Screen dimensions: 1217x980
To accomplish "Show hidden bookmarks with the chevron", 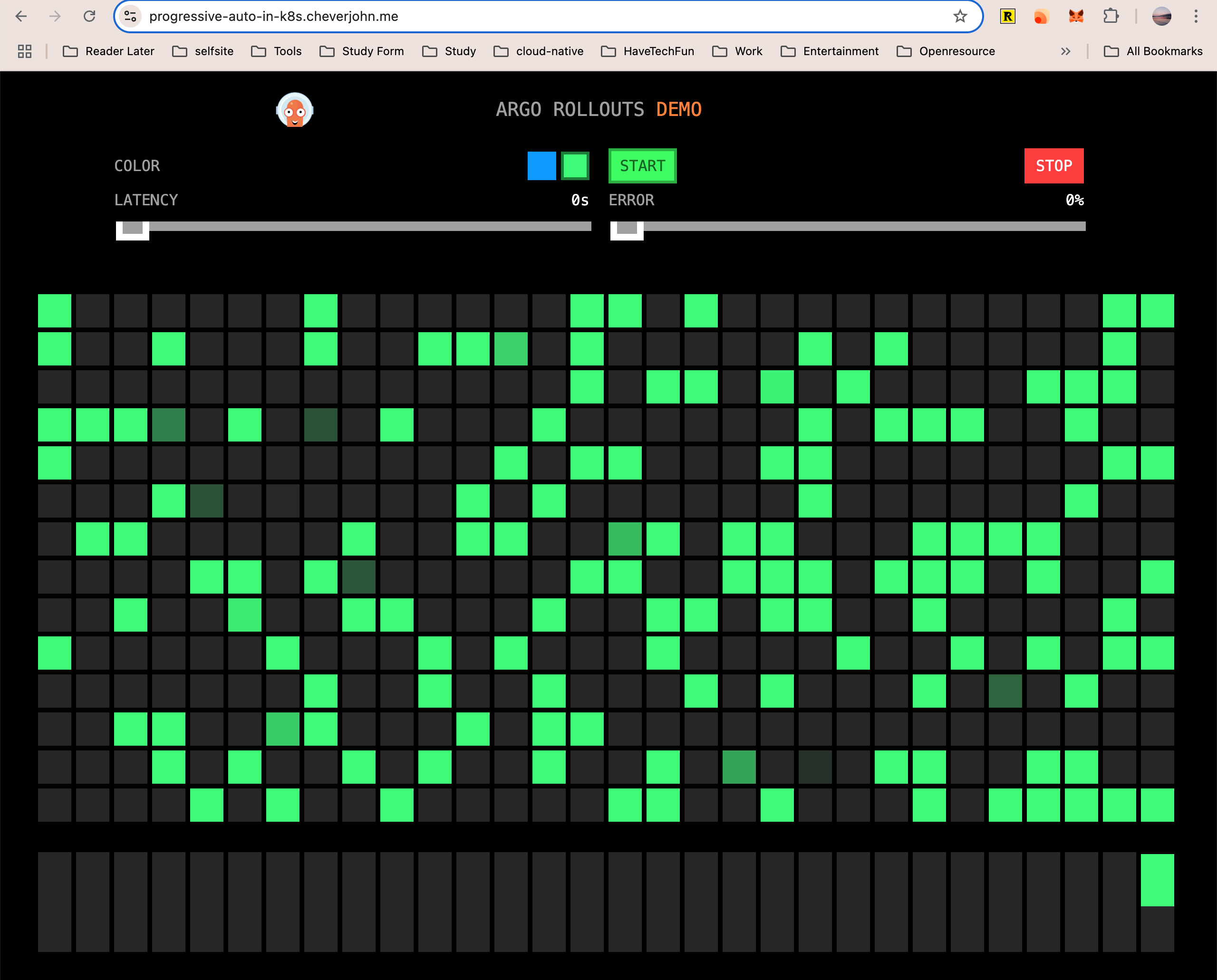I will click(1066, 51).
